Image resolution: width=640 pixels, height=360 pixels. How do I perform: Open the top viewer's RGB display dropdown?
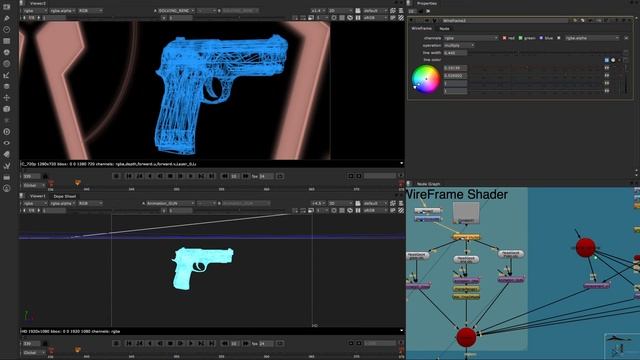click(x=90, y=11)
